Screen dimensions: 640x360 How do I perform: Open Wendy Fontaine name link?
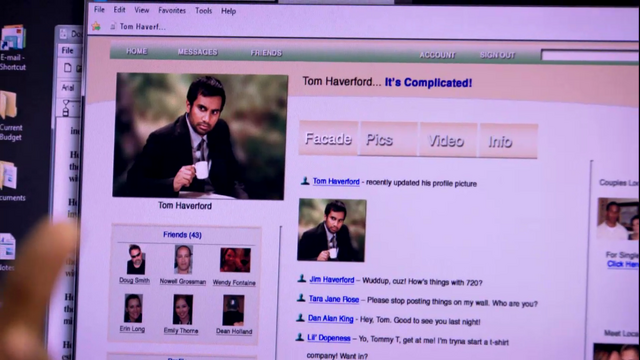pyautogui.click(x=234, y=282)
